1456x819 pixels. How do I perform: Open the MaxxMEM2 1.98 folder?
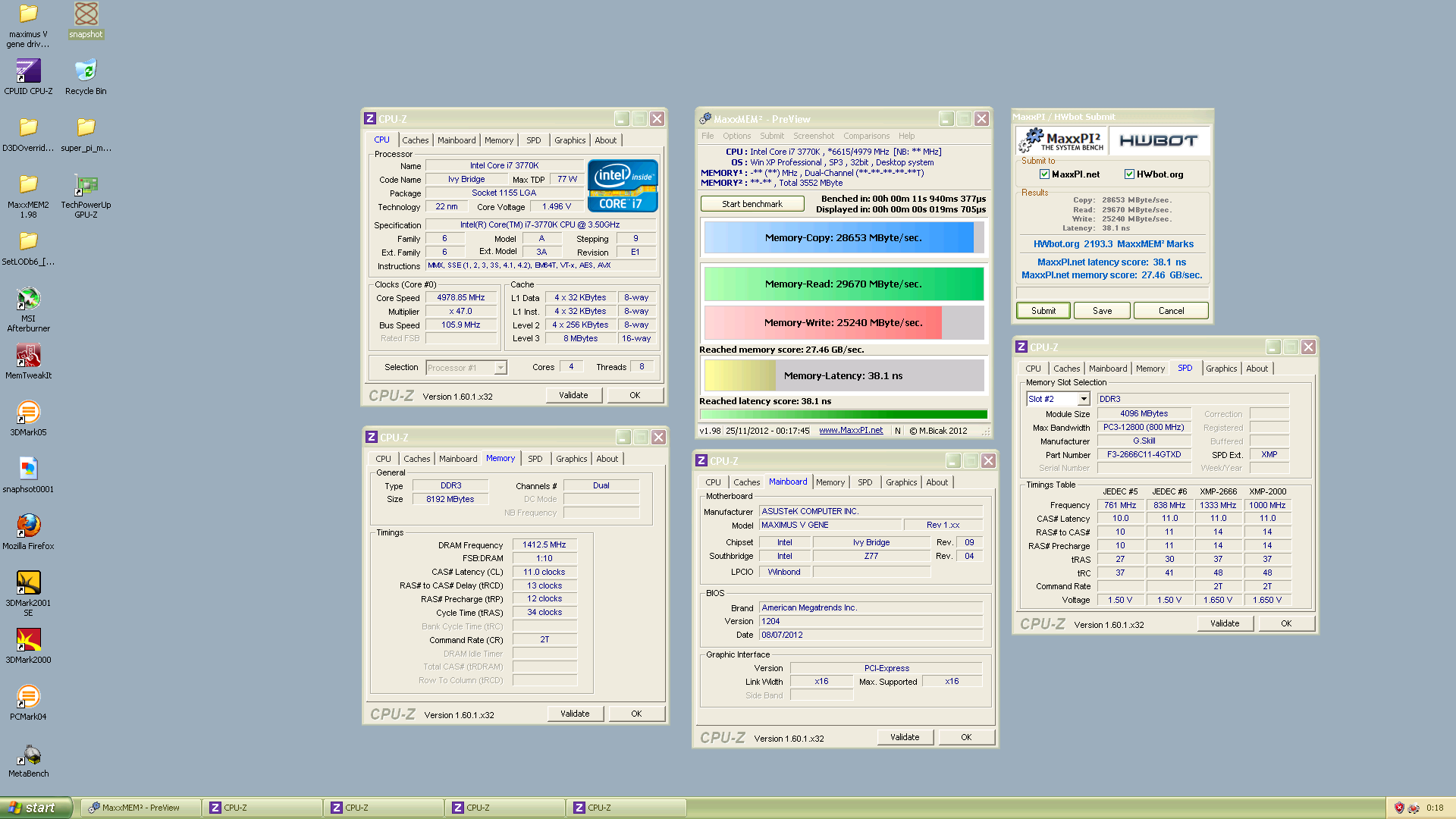28,196
